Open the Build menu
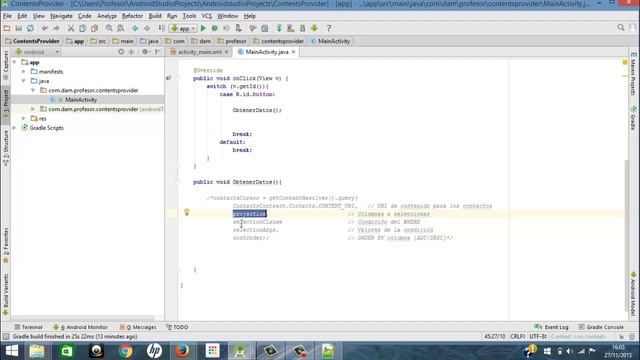 pos(155,16)
